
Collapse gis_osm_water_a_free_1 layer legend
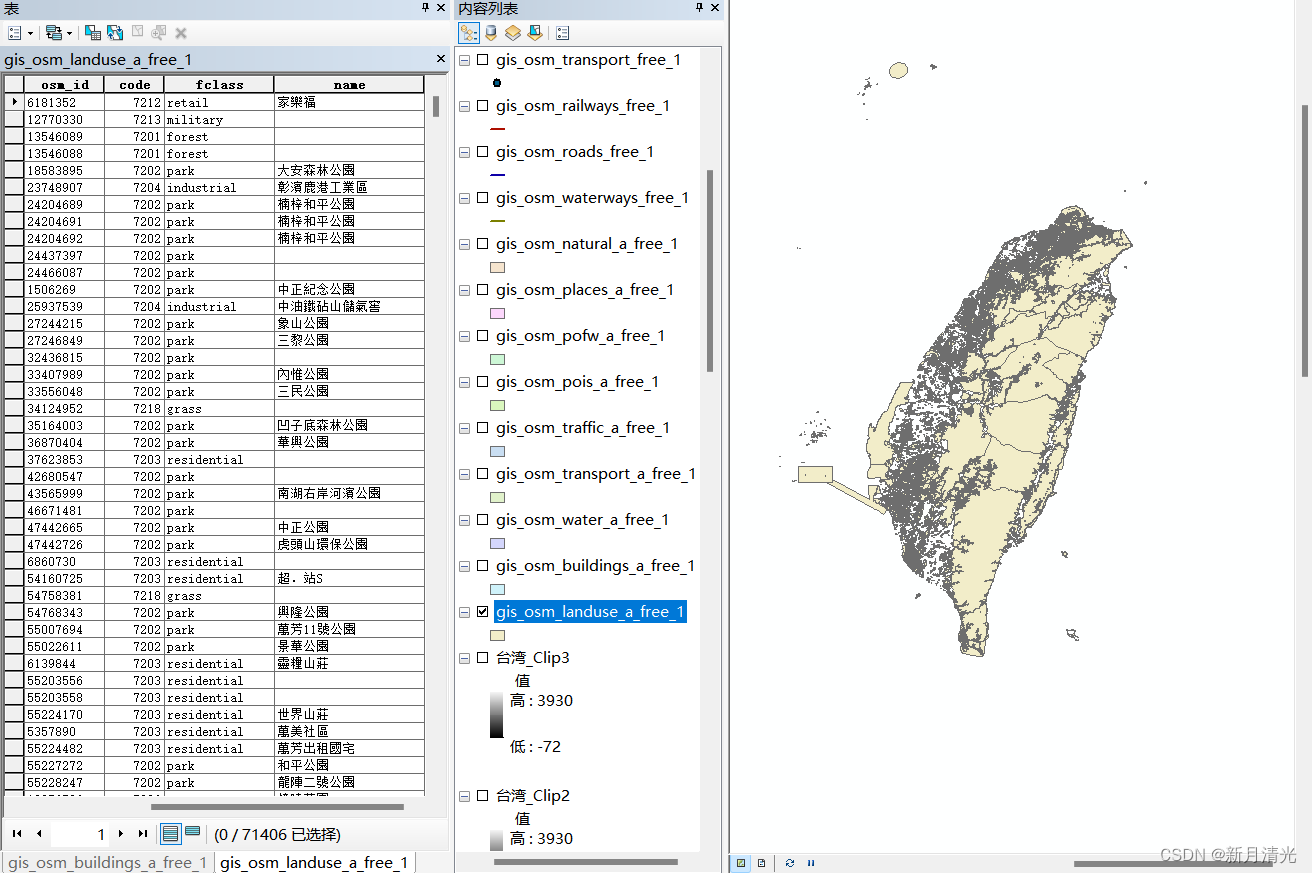point(464,520)
